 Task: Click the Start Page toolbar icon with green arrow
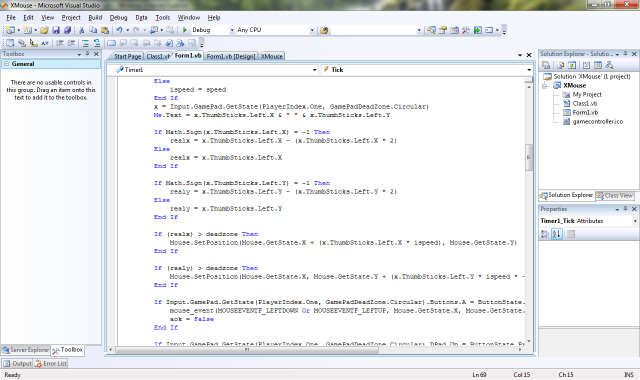tap(478, 30)
